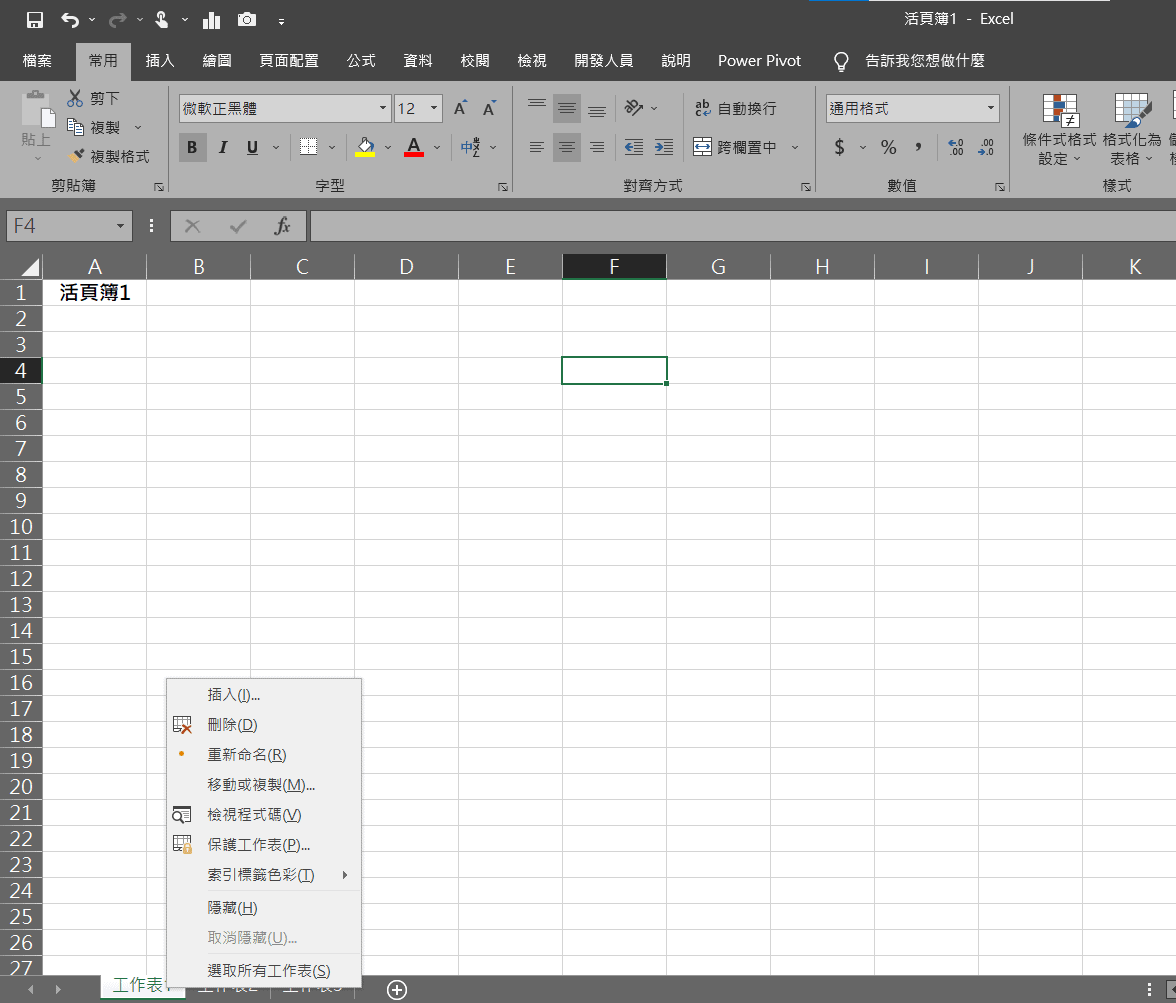
Task: Expand the Name Box dropdown arrow
Action: pos(120,226)
